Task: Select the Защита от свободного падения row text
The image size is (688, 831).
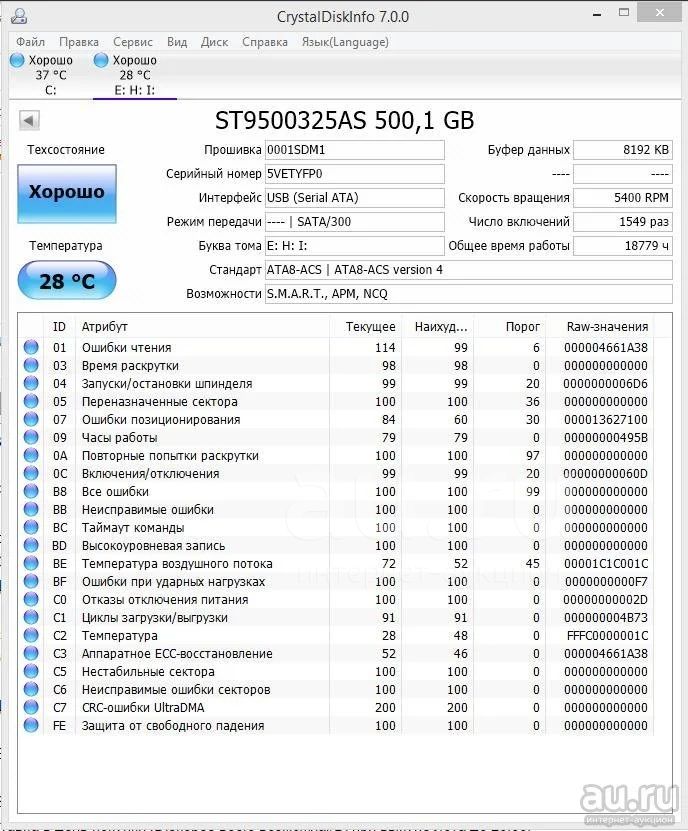Action: (173, 726)
